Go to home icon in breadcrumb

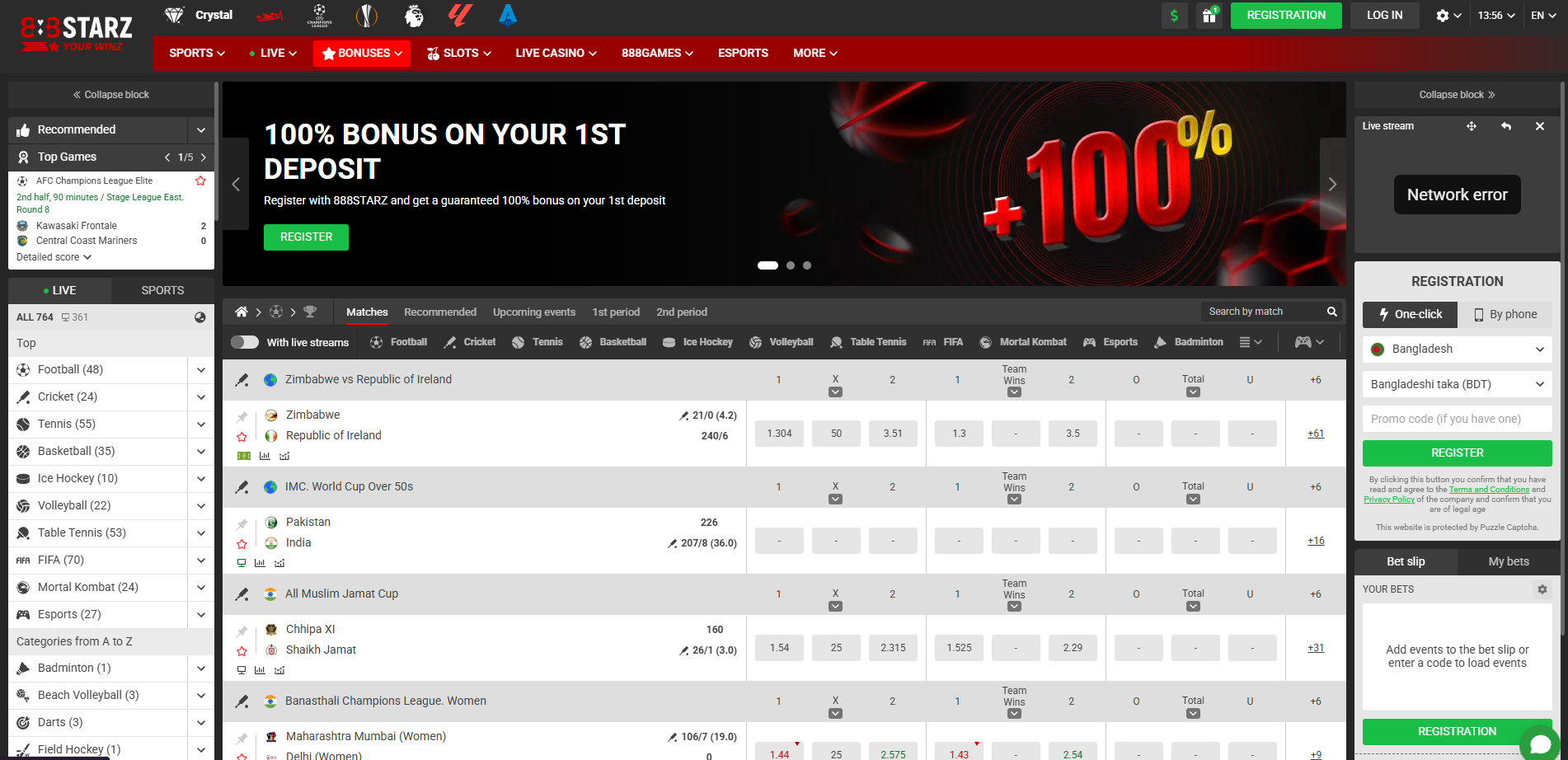point(241,312)
